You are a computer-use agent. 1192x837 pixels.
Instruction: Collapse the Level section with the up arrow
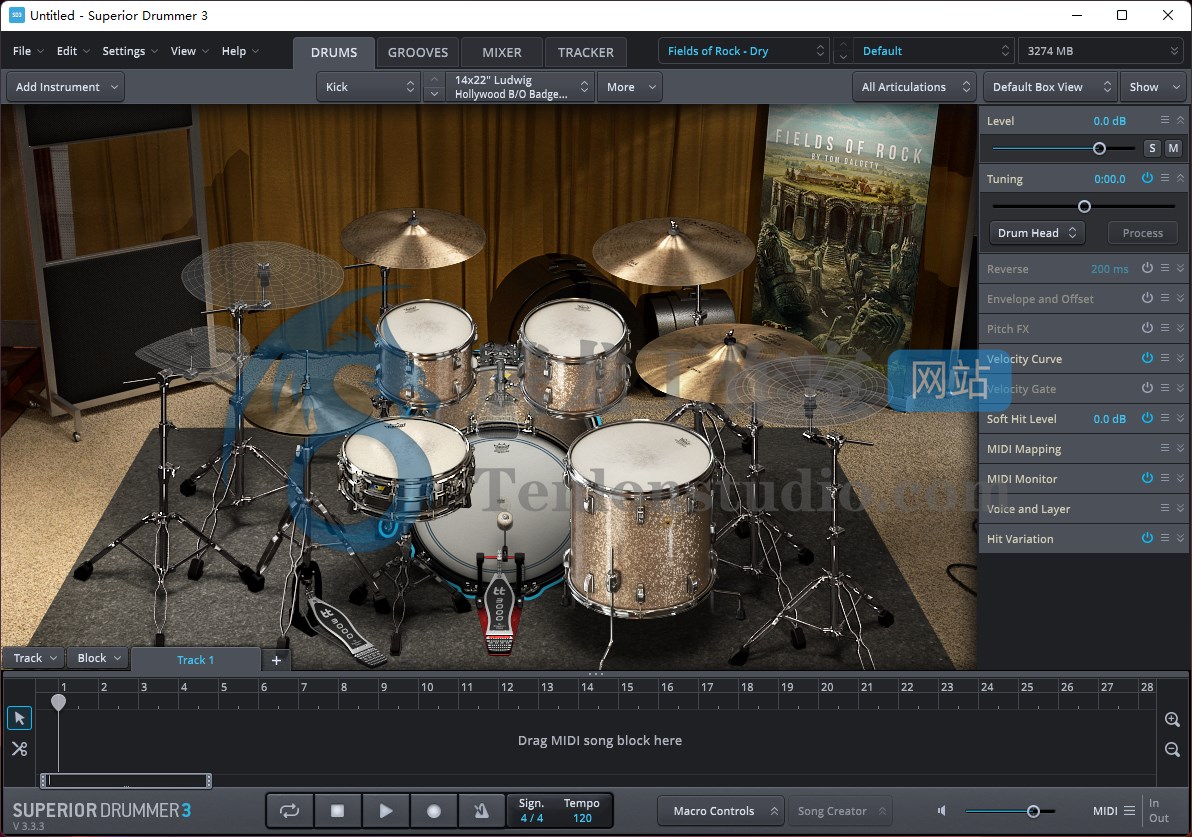(1181, 120)
